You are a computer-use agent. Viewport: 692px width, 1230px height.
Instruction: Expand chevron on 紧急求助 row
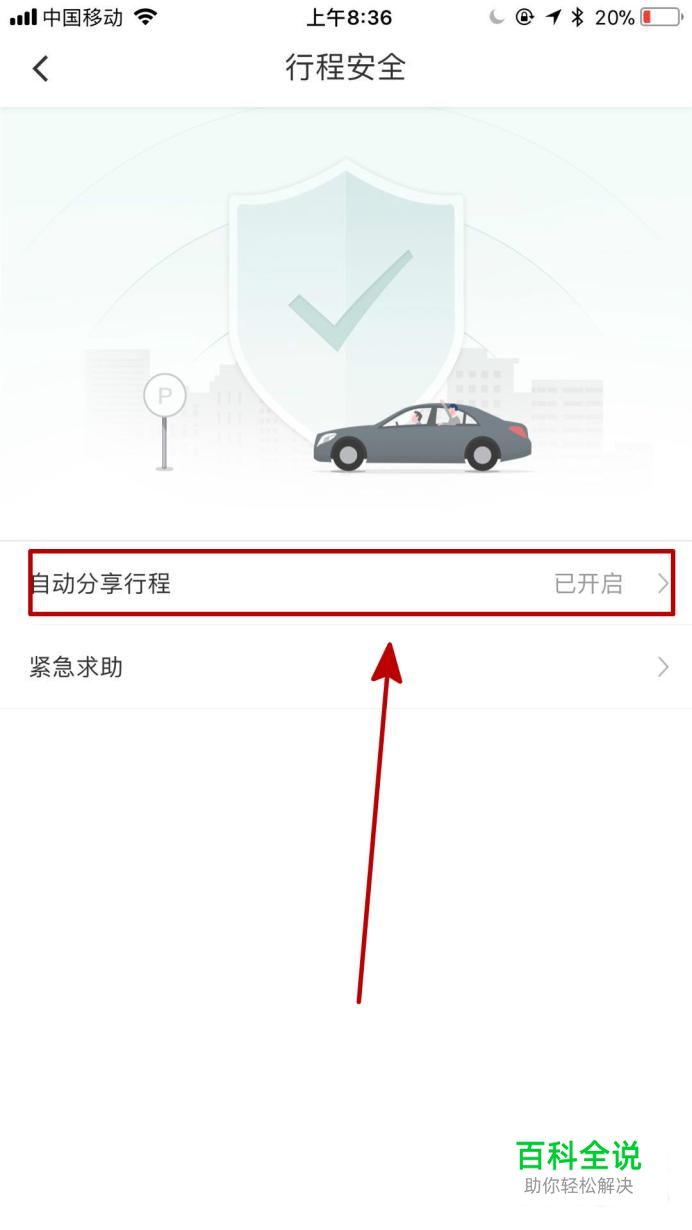click(663, 667)
